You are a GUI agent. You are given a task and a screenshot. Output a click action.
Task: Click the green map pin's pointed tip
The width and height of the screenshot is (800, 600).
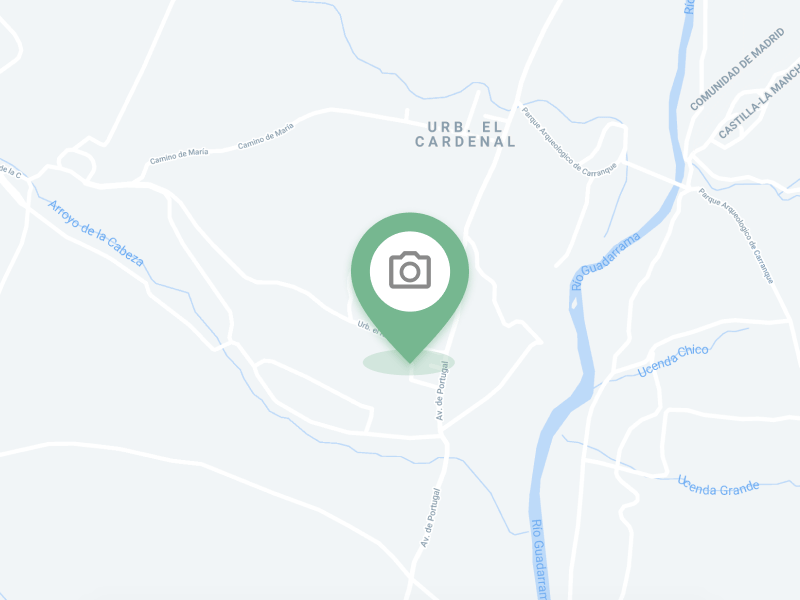click(x=410, y=360)
